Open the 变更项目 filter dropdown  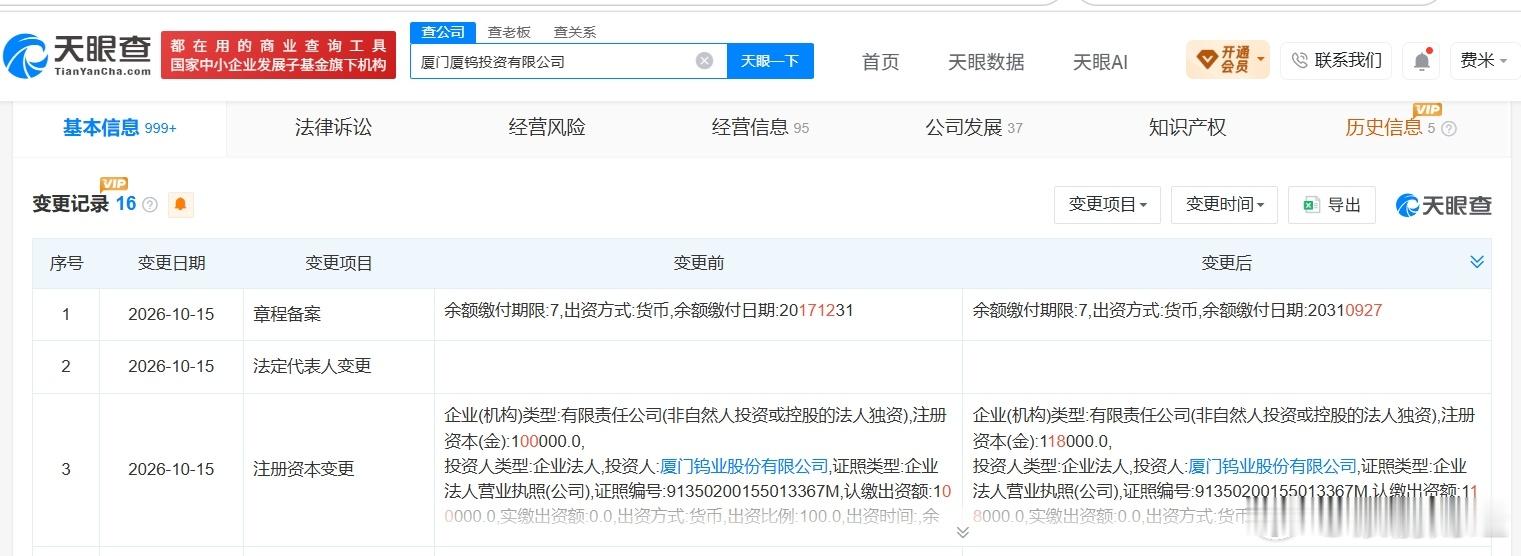pos(1107,205)
